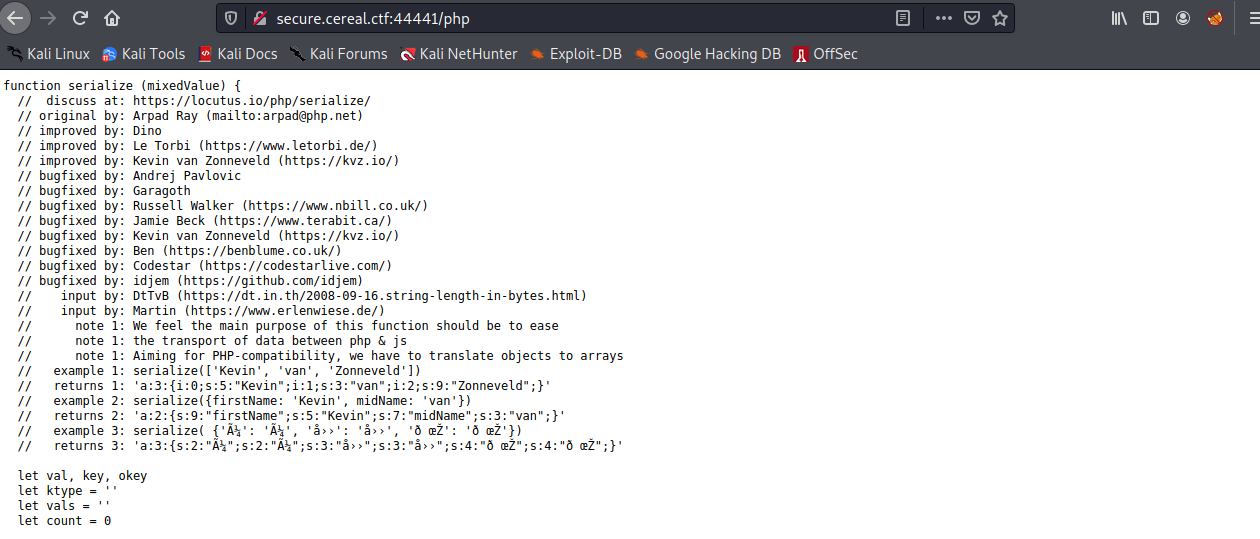The image size is (1260, 539).
Task: Open the tracking protection shield icon
Action: coord(232,18)
